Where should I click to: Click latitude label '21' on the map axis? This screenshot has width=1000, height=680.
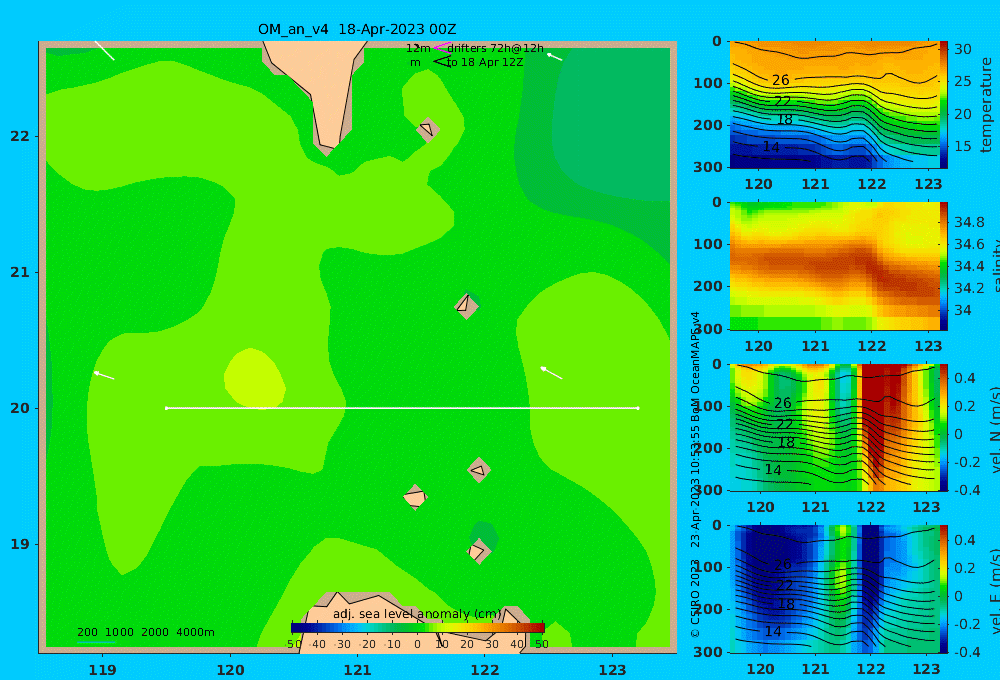pos(20,272)
